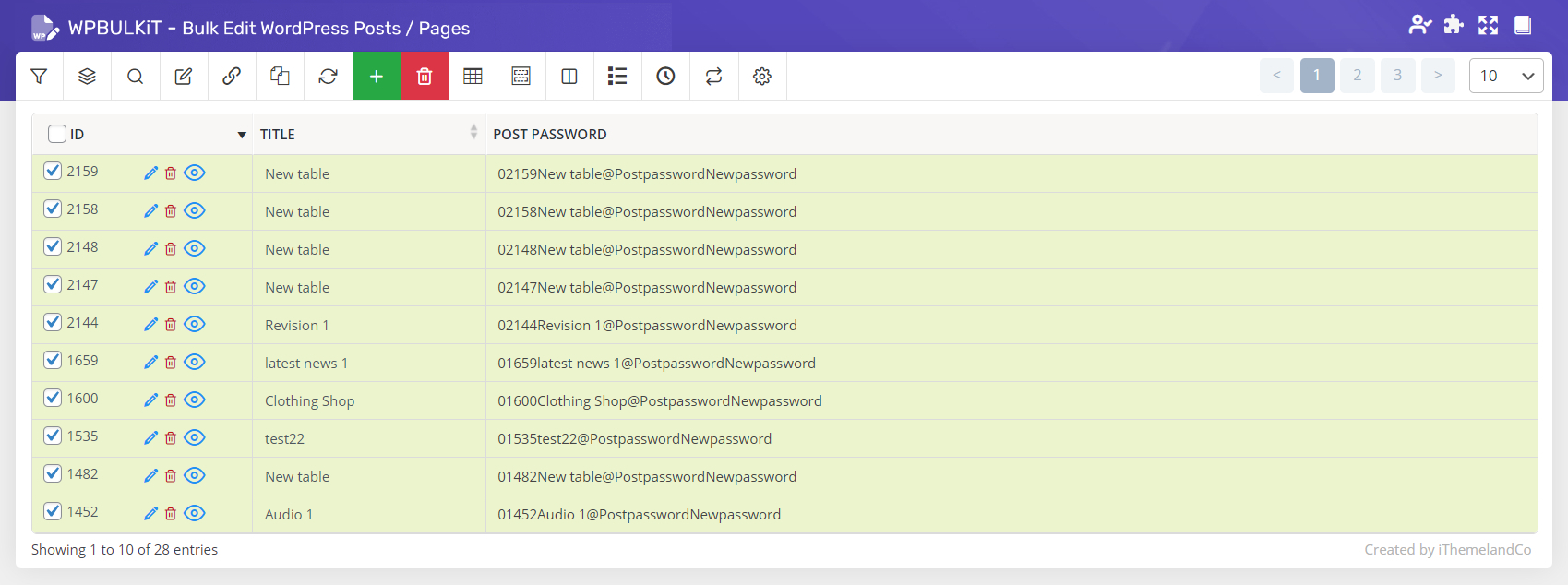Open the history clock icon
The image size is (1568, 585).
coord(665,77)
